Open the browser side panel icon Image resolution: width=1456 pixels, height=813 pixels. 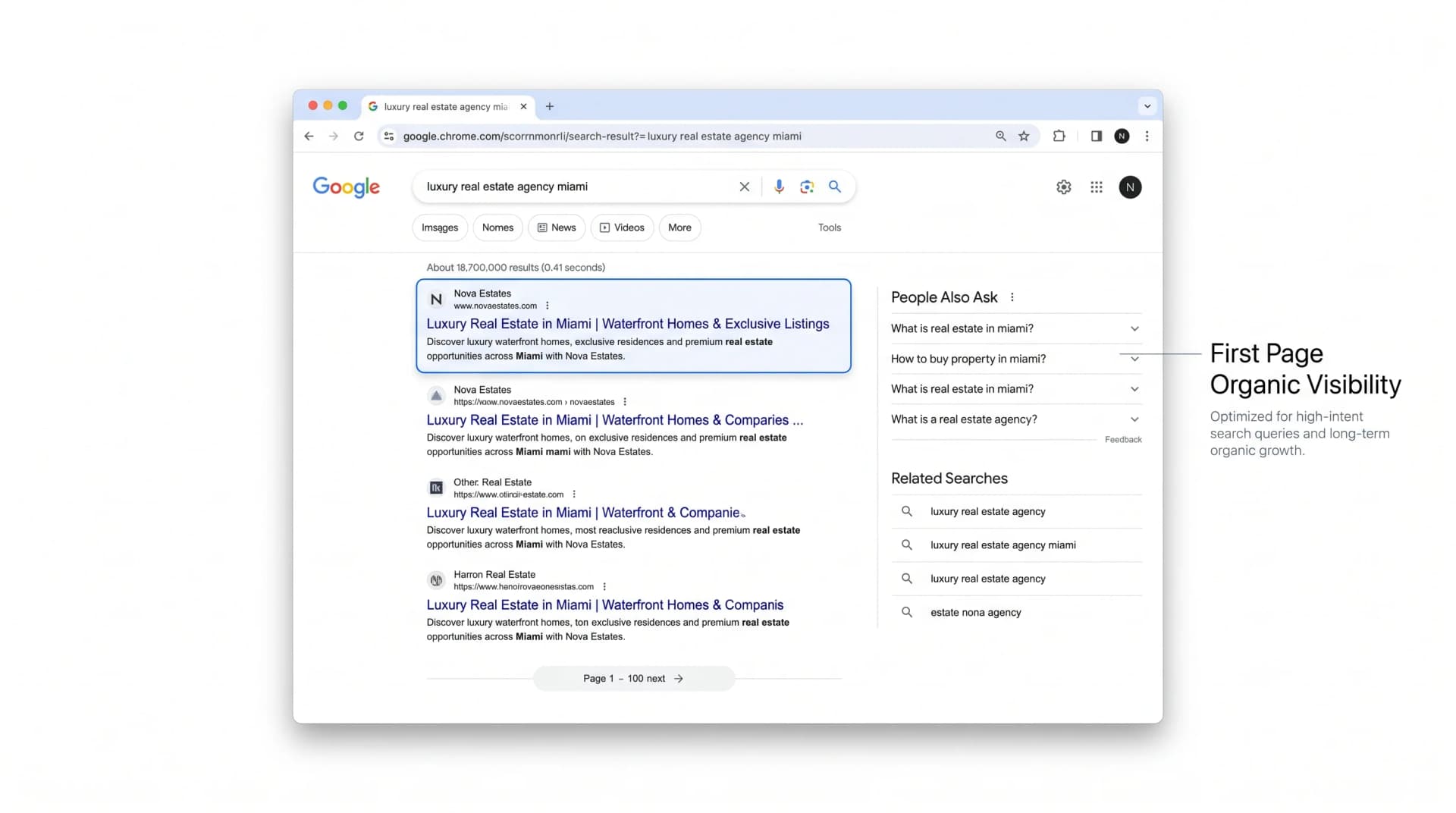pyautogui.click(x=1097, y=137)
